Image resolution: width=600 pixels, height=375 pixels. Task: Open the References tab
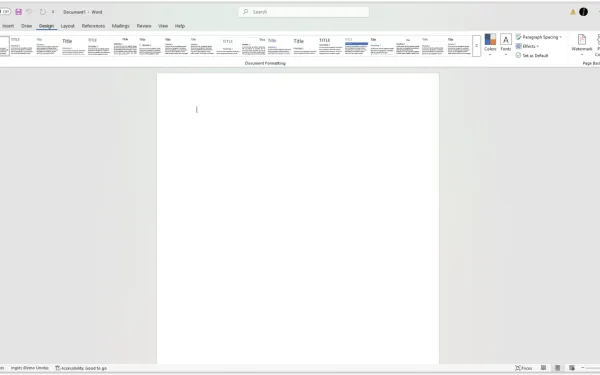pos(93,26)
